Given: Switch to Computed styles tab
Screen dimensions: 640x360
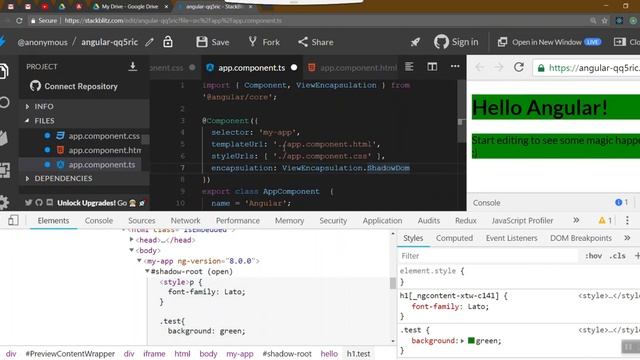Looking at the screenshot, I should 454,238.
